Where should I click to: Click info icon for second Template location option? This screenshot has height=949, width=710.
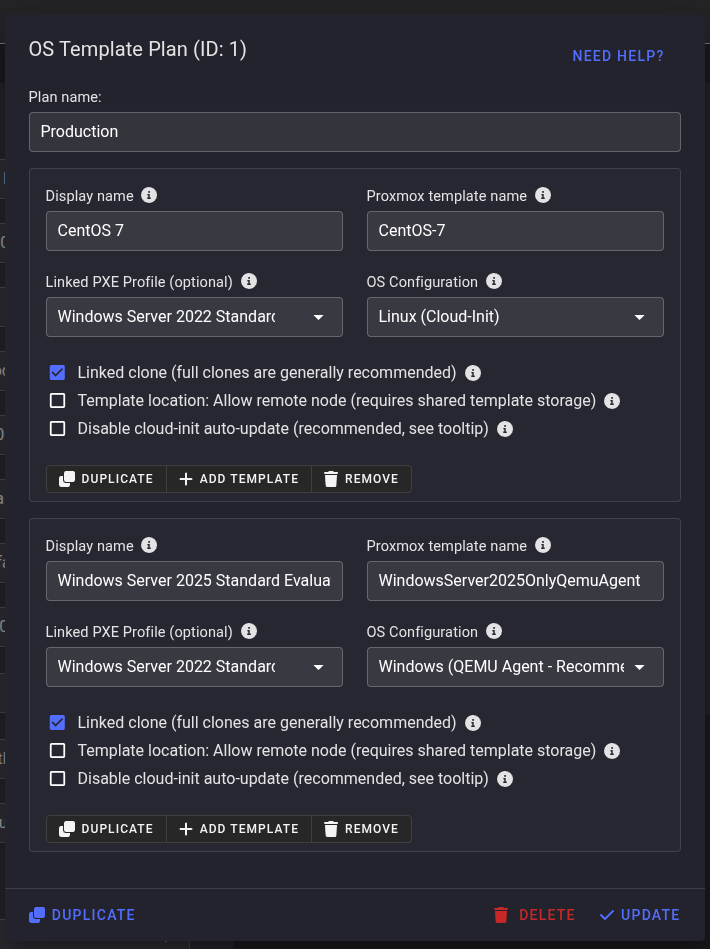point(612,751)
